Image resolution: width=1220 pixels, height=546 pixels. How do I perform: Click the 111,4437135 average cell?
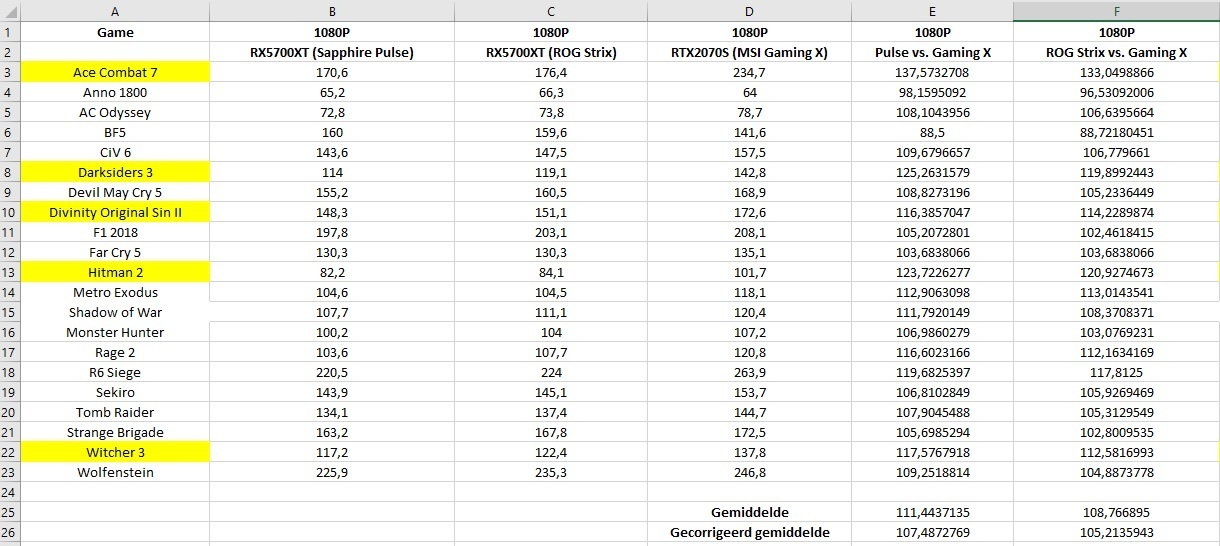point(932,512)
